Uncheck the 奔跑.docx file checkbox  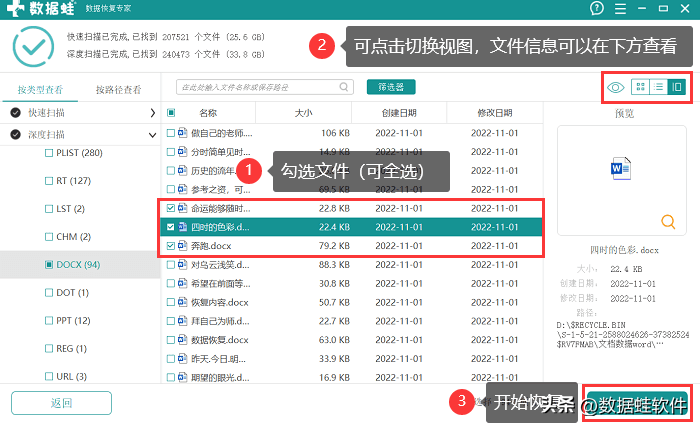pos(170,245)
